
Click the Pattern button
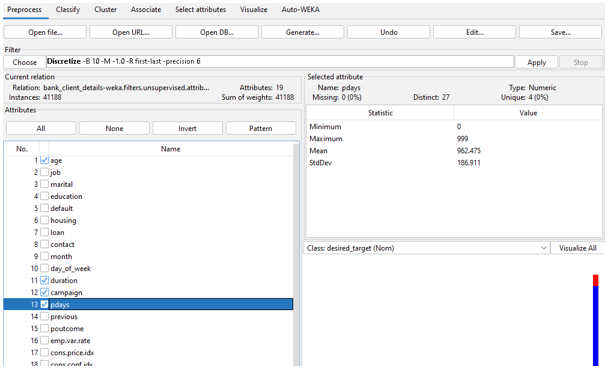pyautogui.click(x=261, y=128)
